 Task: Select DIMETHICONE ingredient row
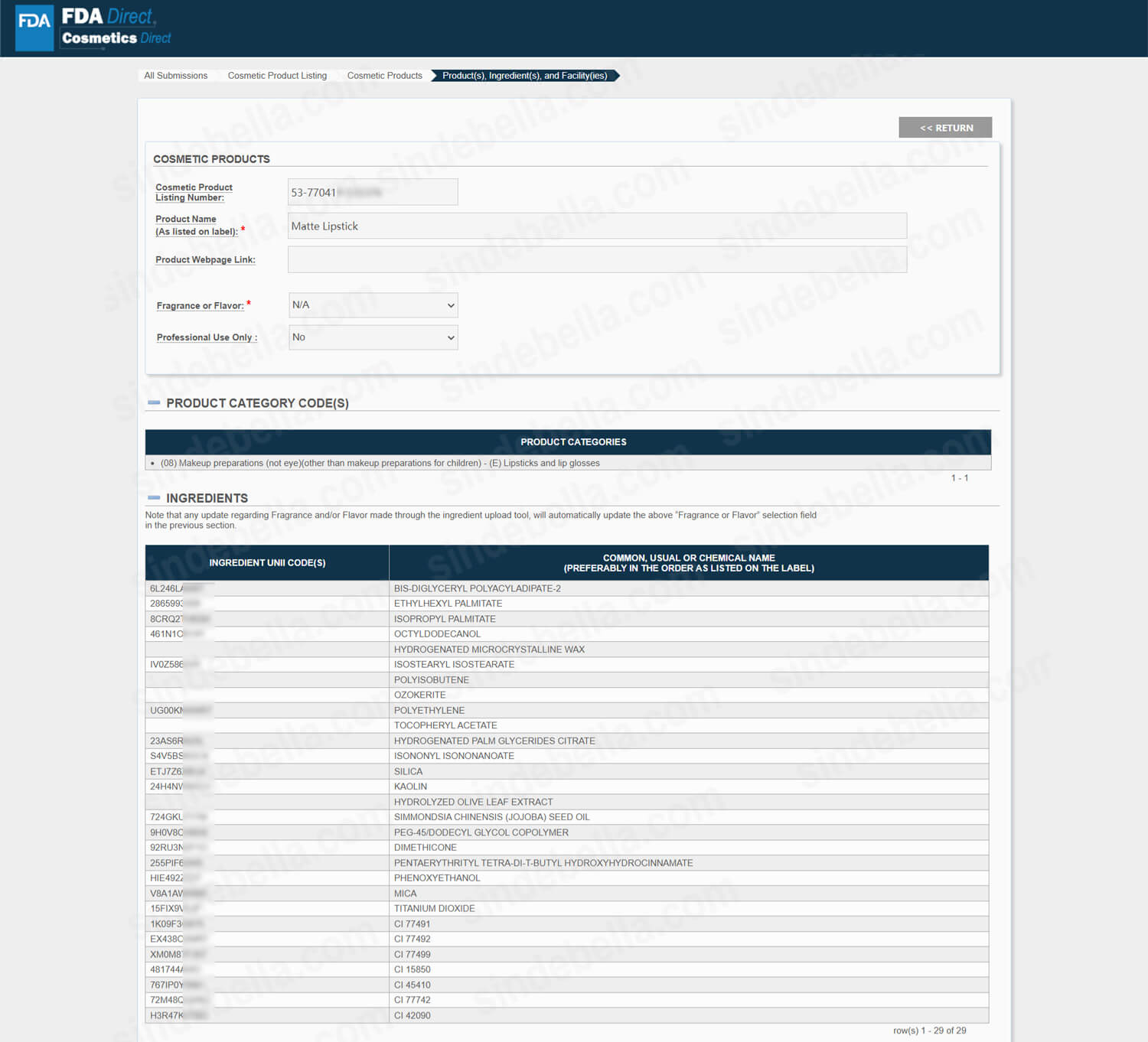pyautogui.click(x=567, y=848)
